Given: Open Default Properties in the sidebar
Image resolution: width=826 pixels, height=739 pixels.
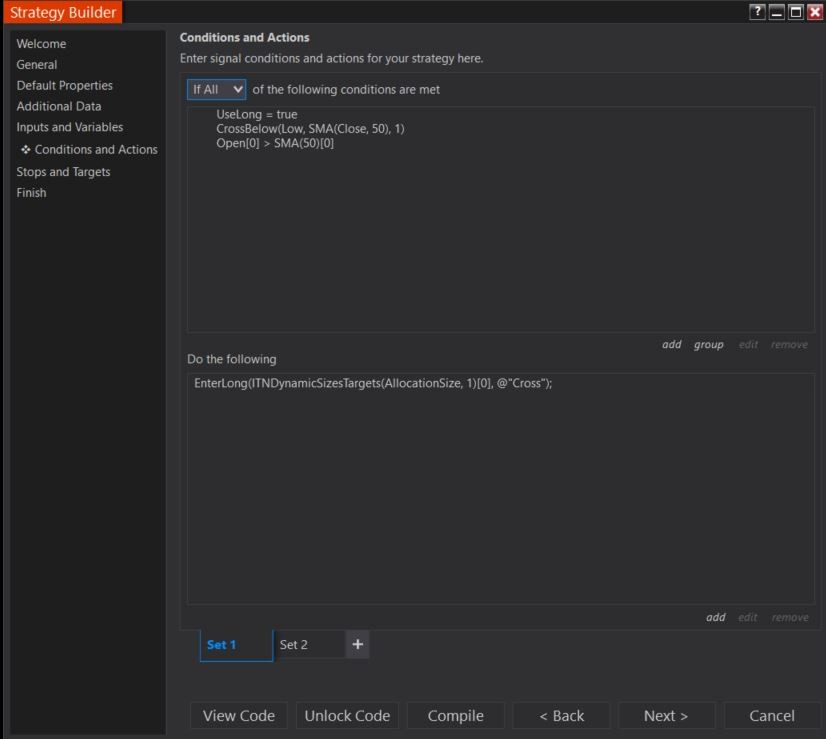Looking at the screenshot, I should [x=65, y=86].
